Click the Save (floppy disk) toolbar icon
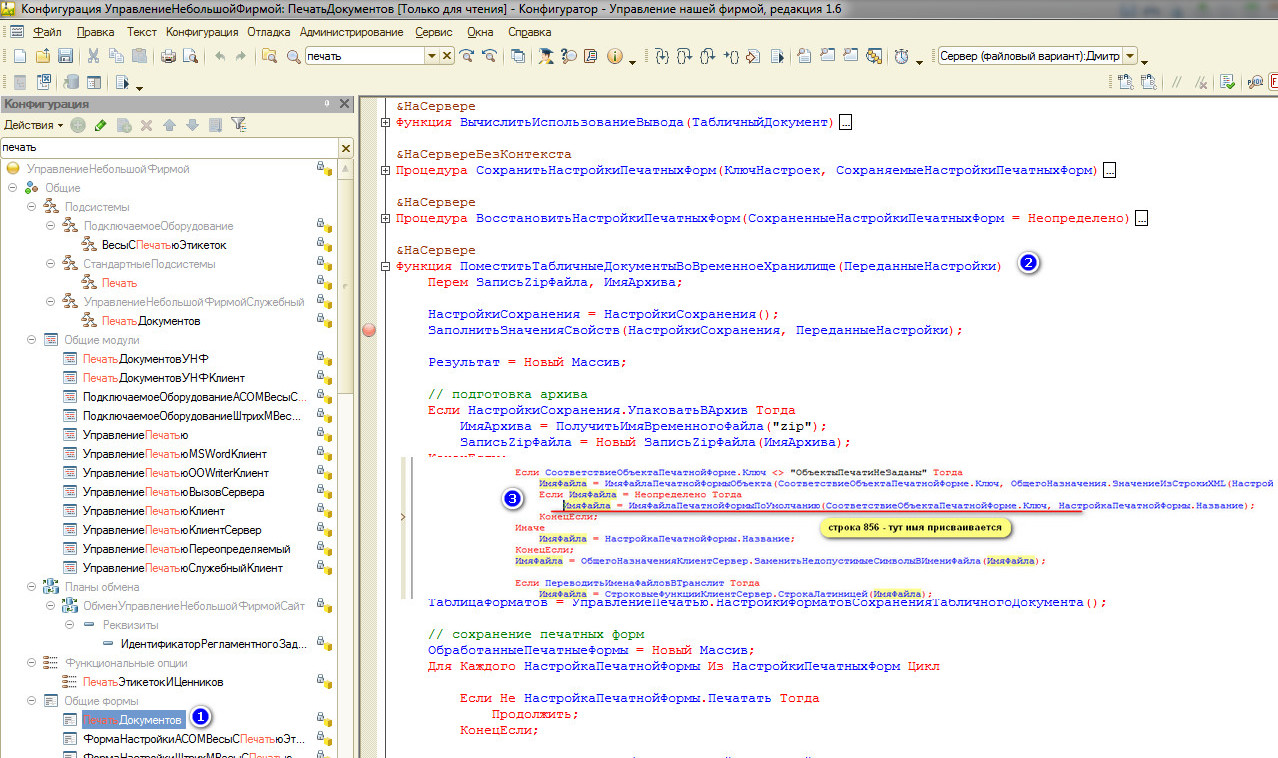 (65, 56)
